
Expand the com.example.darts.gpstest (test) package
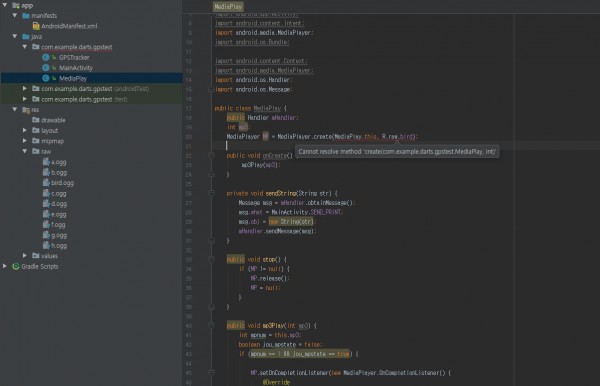(25, 99)
